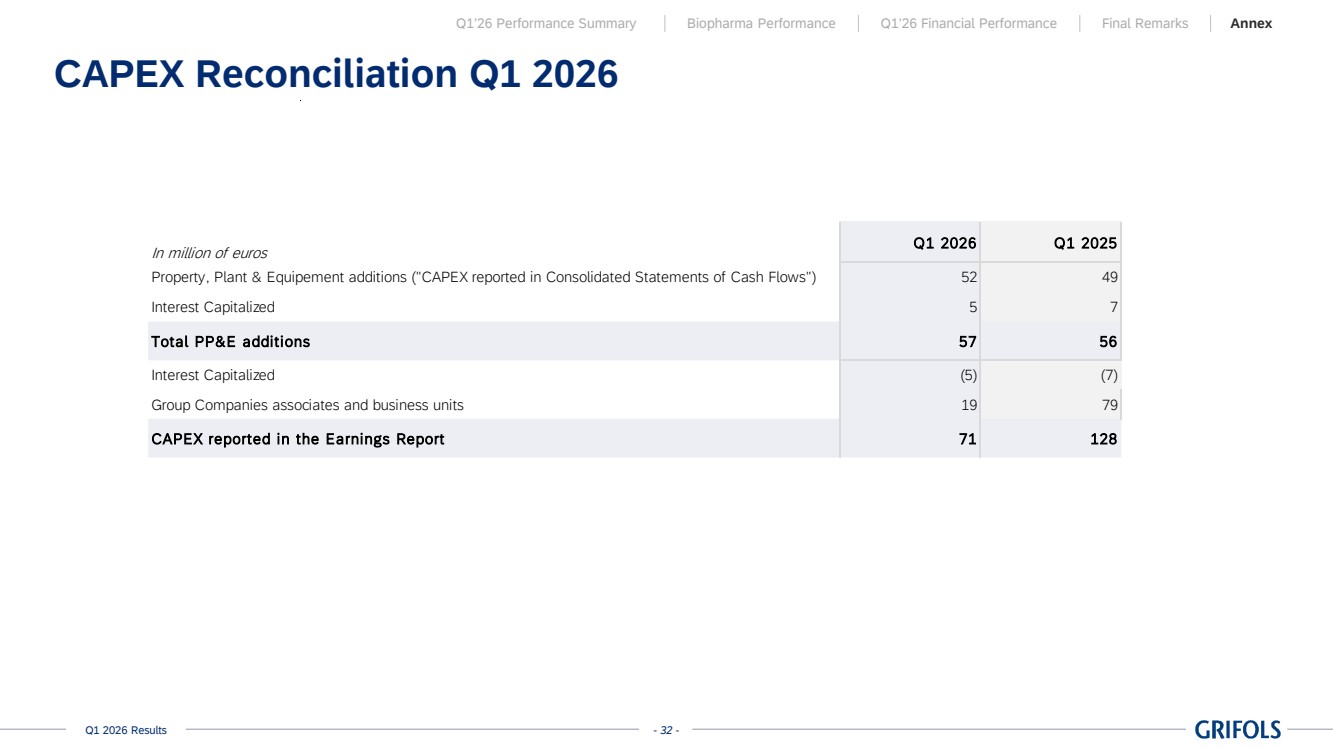This screenshot has width=1333, height=749.
Task: Select the Q1 2025 value 79
Action: click(x=1109, y=405)
